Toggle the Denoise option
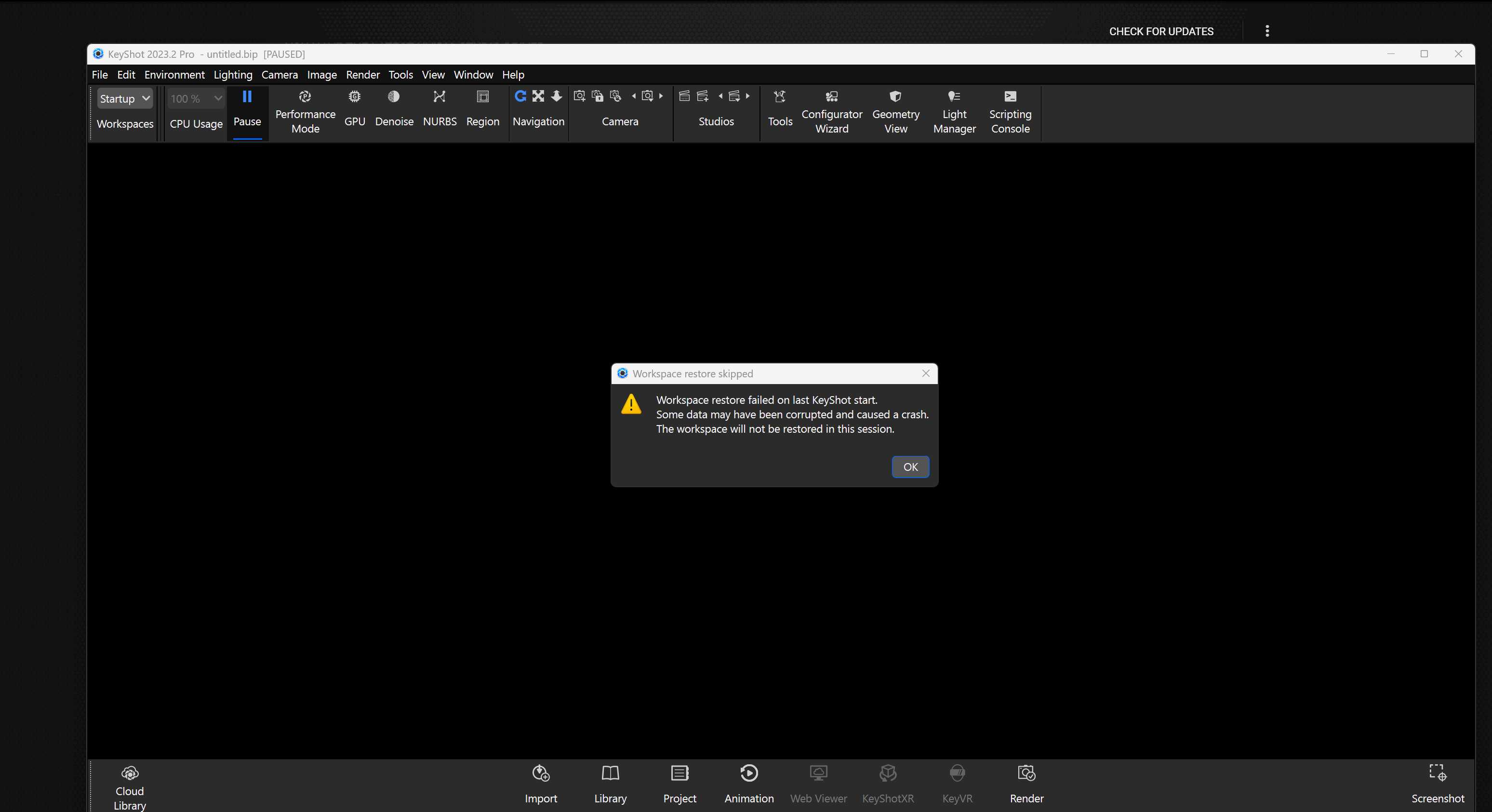The width and height of the screenshot is (1492, 812). tap(394, 108)
